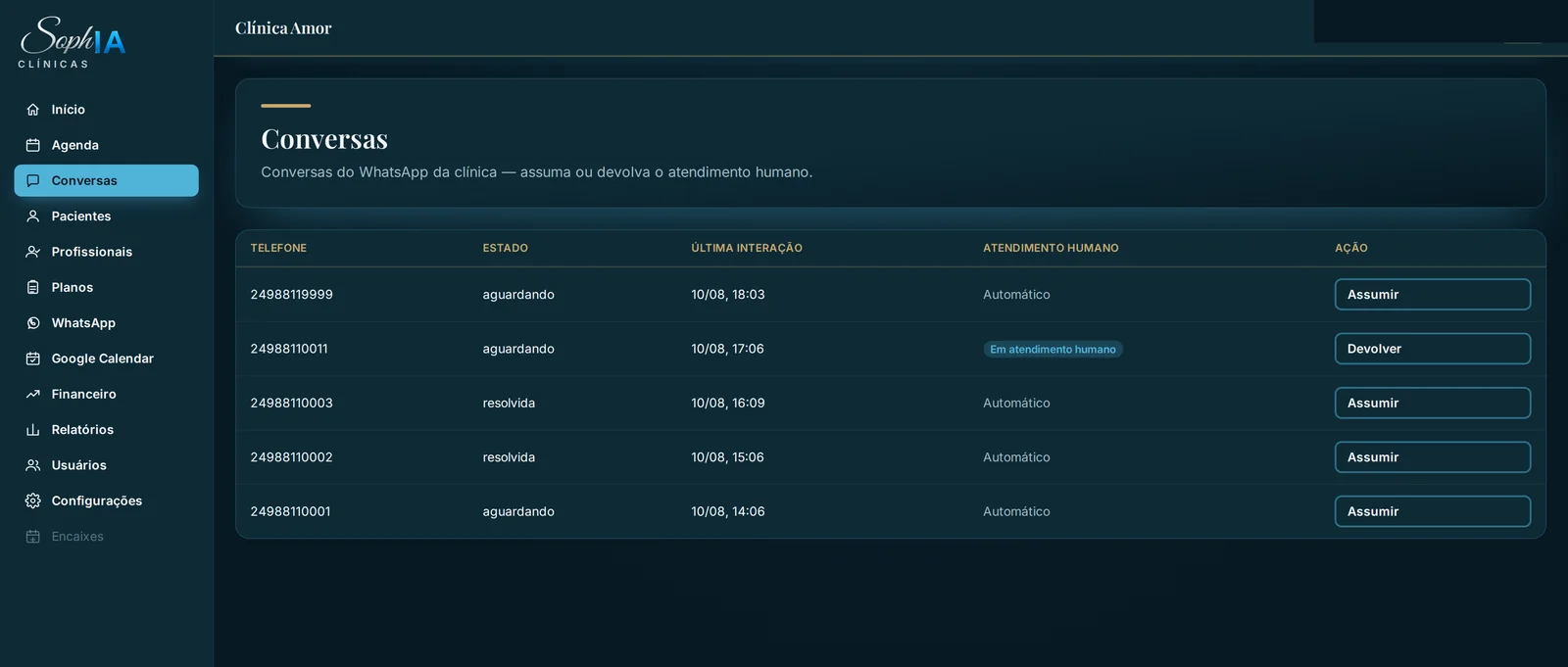Click the Planos document icon

pyautogui.click(x=32, y=287)
